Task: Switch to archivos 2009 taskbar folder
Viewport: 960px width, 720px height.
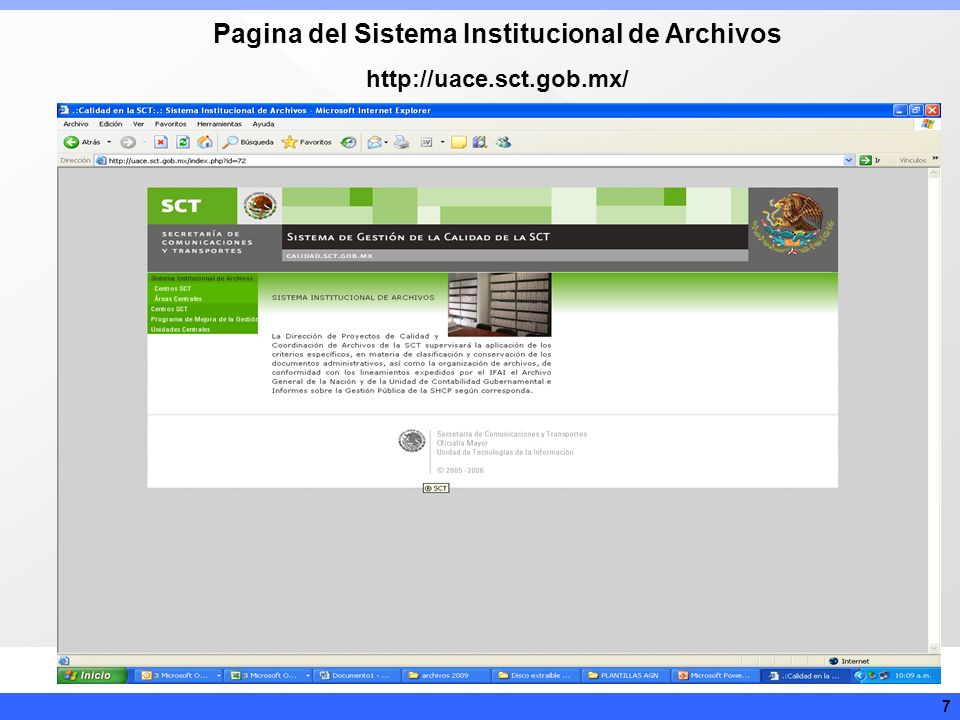Action: (x=446, y=676)
